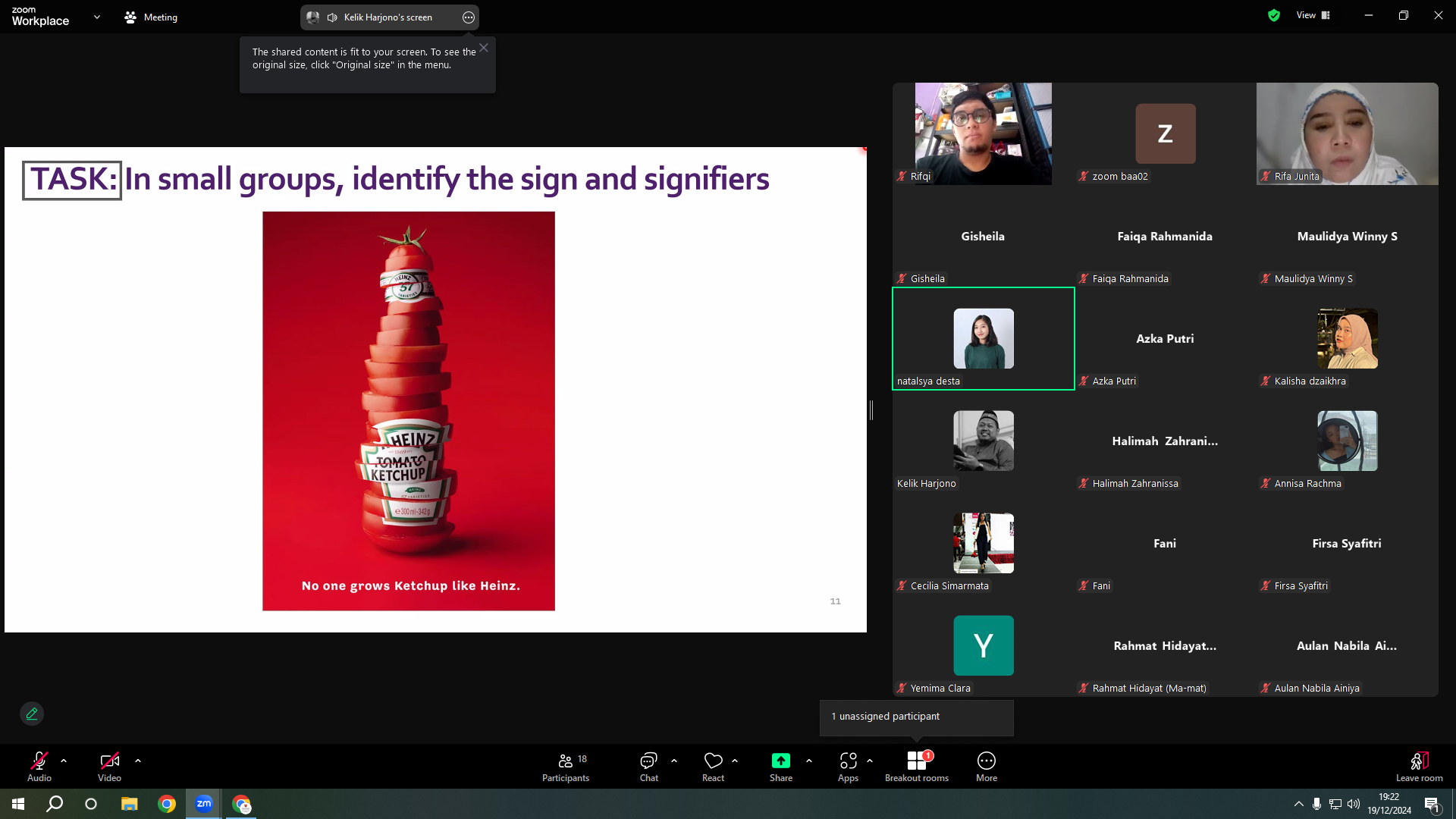
Task: Open the Participants panel
Action: (566, 766)
